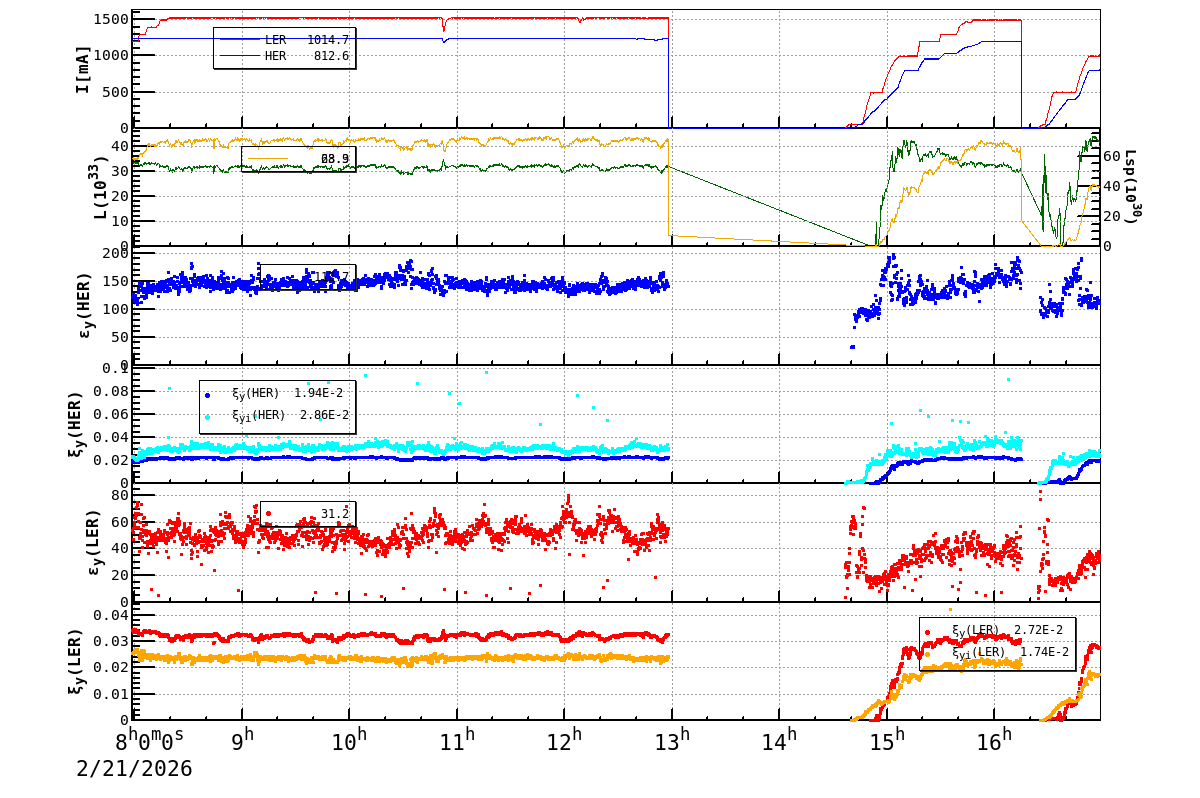Click the cyan marker beside ξyi(HER) legend
The height and width of the screenshot is (798, 1200).
point(207,417)
